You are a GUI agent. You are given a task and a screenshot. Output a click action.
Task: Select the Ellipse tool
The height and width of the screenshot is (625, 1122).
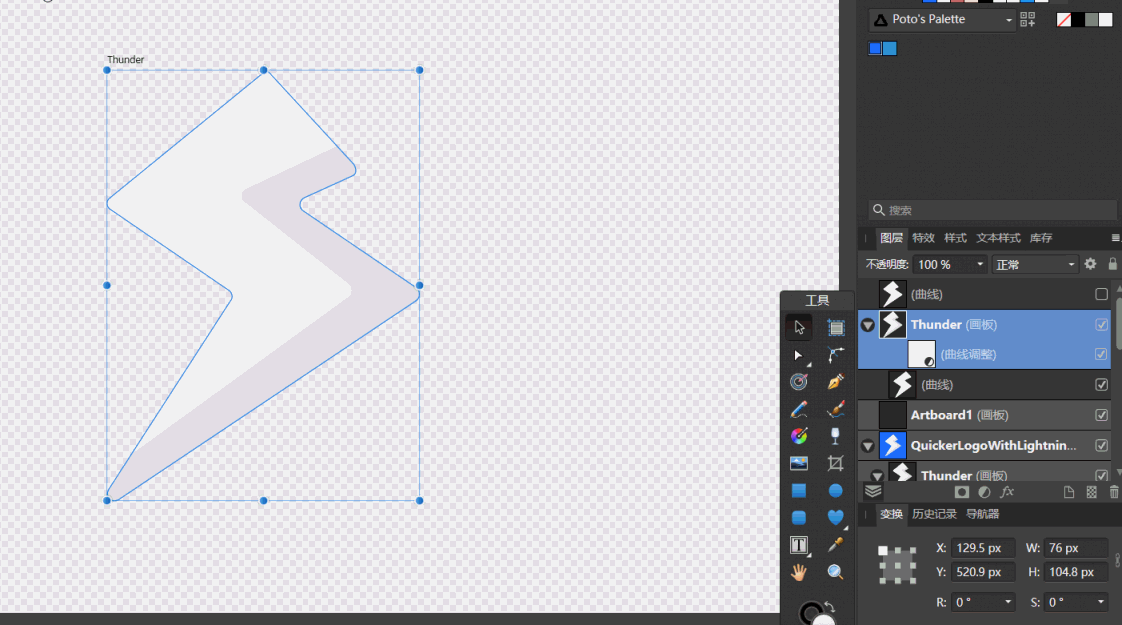[835, 490]
